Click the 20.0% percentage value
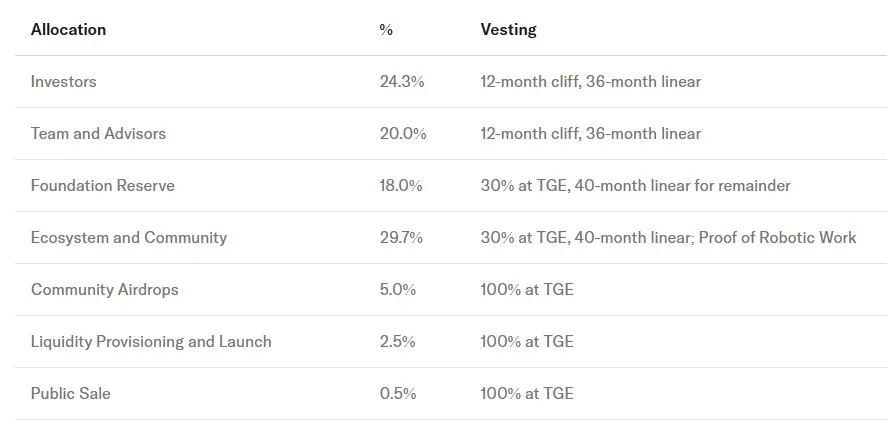Screen dimensions: 887x437 pyautogui.click(x=403, y=134)
